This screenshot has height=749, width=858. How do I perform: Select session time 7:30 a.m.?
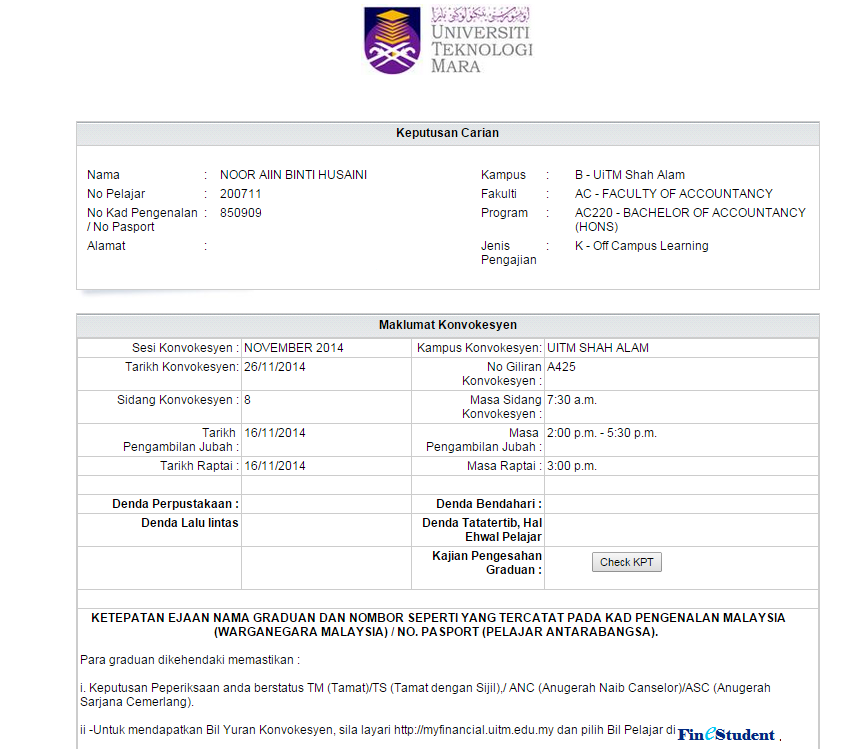[x=572, y=400]
